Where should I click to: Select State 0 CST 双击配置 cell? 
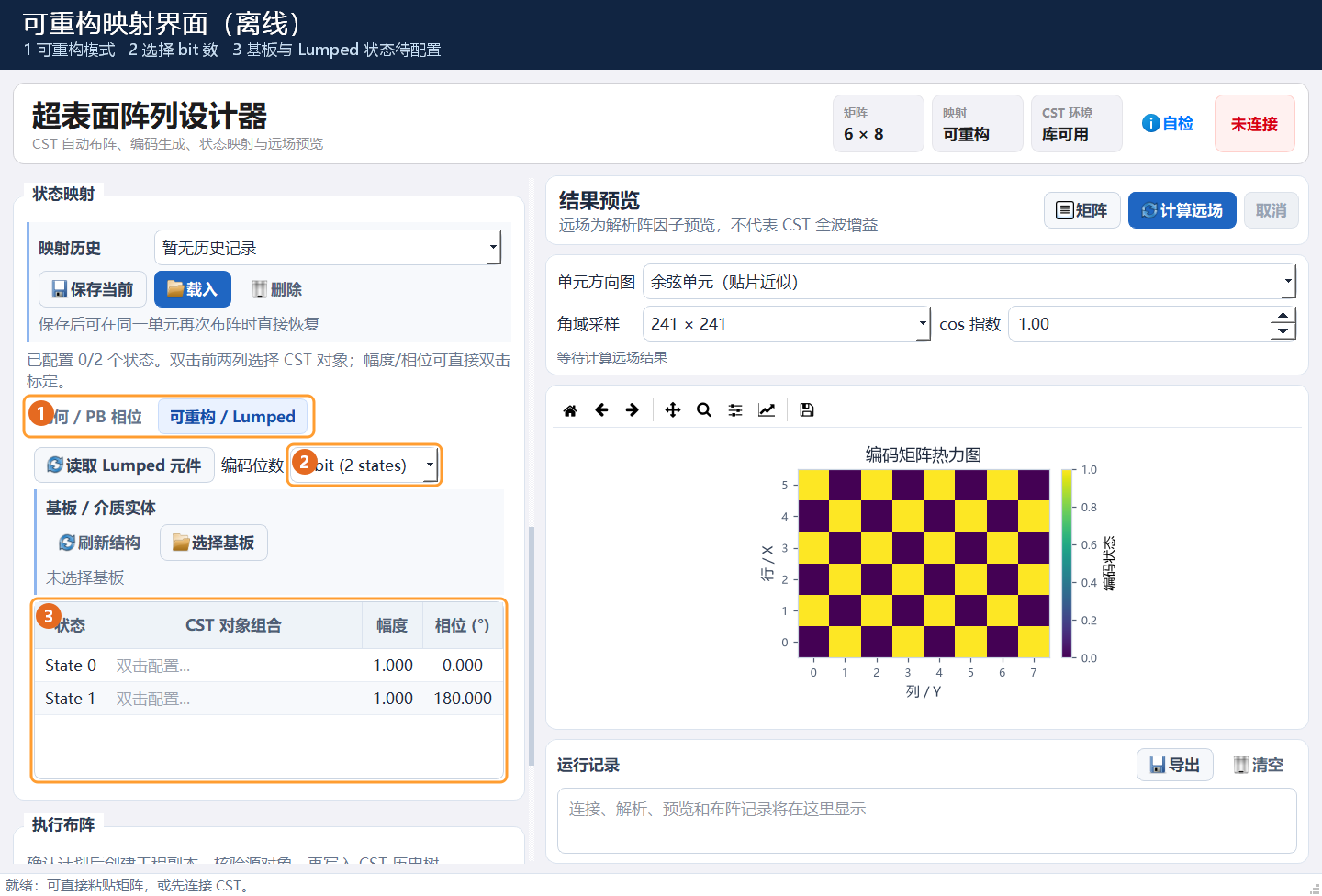[234, 666]
